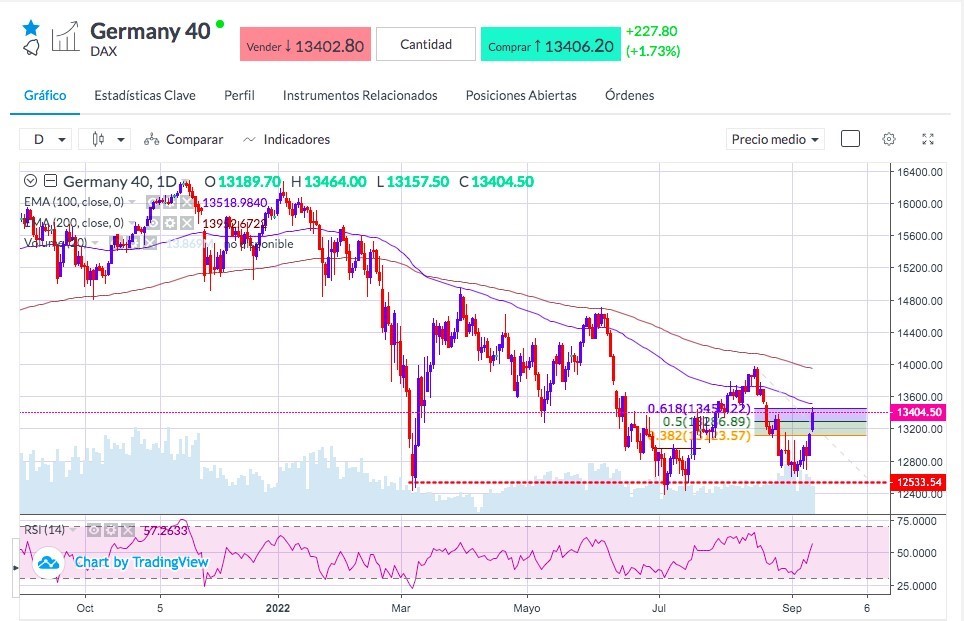
Task: Click the DAX subtitle under Germany 40
Action: [103, 52]
